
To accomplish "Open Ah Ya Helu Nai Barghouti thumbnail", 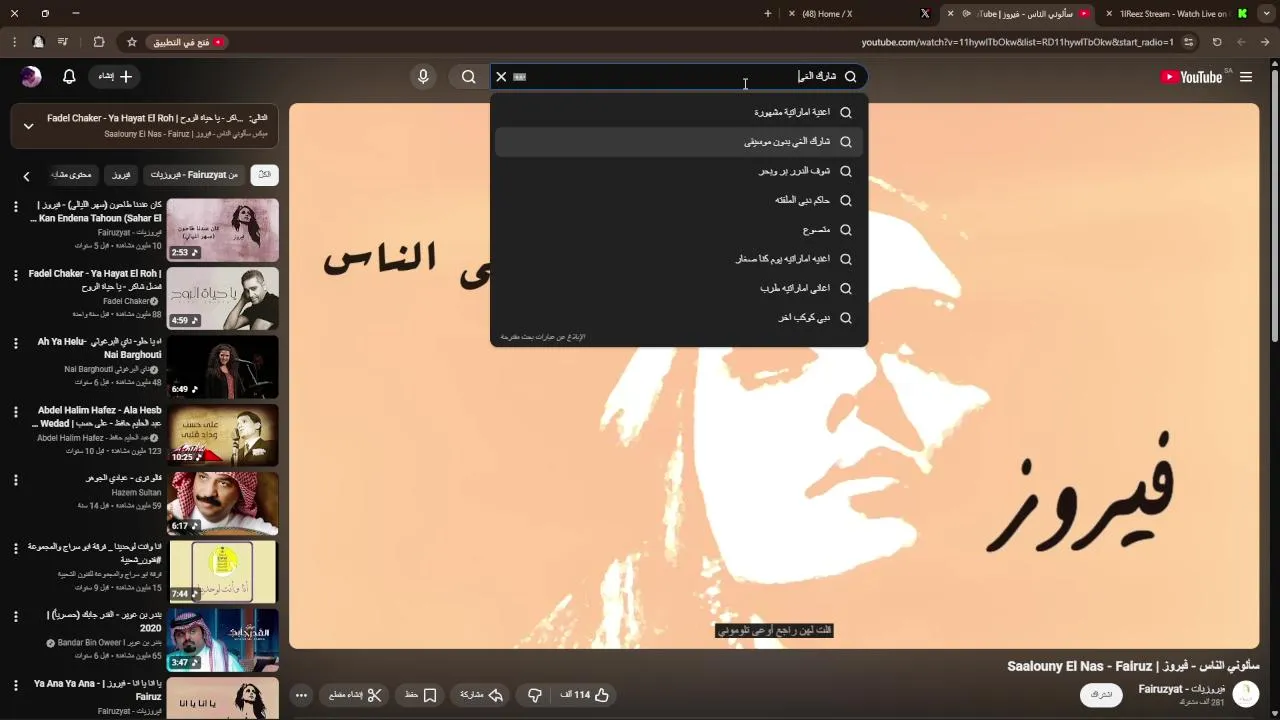I will pyautogui.click(x=223, y=367).
